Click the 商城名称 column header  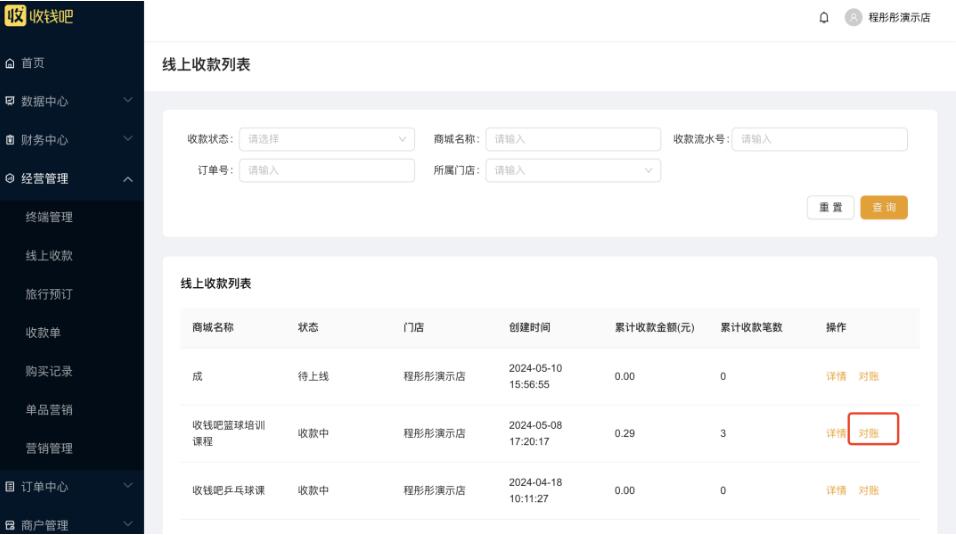(x=213, y=328)
